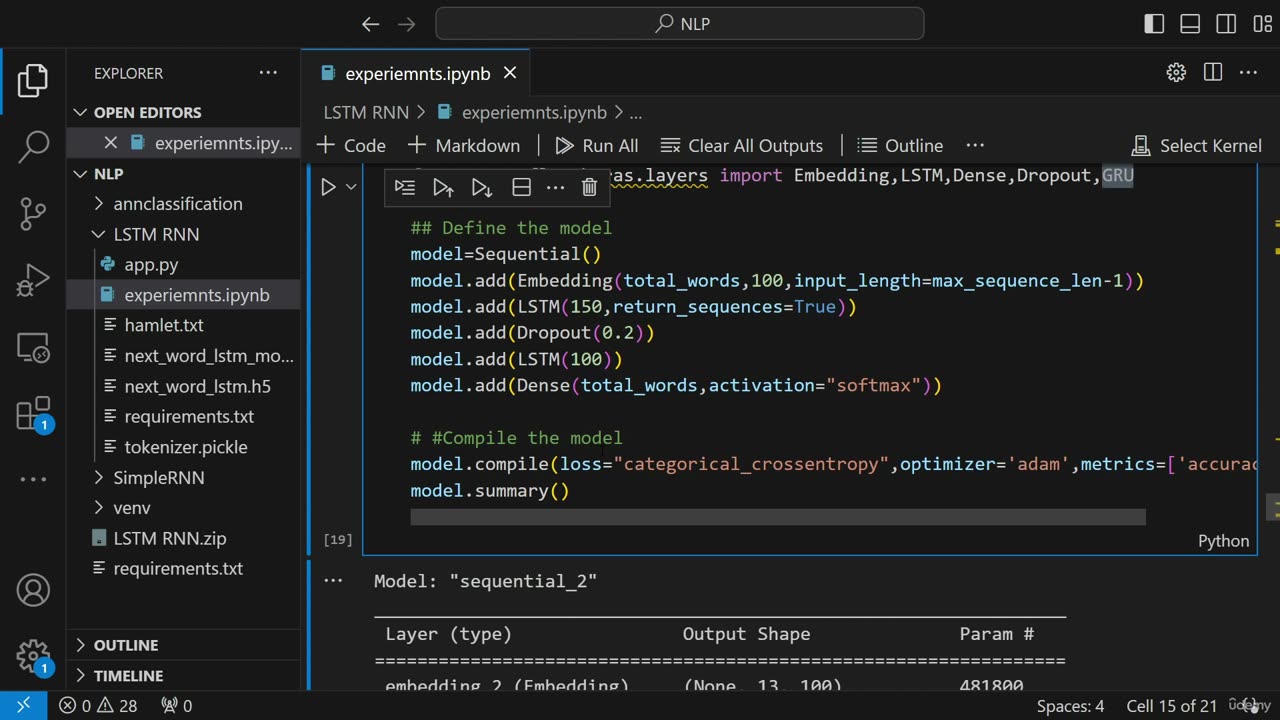Select Kernel for the notebook
Viewport: 1280px width, 720px height.
1196,145
